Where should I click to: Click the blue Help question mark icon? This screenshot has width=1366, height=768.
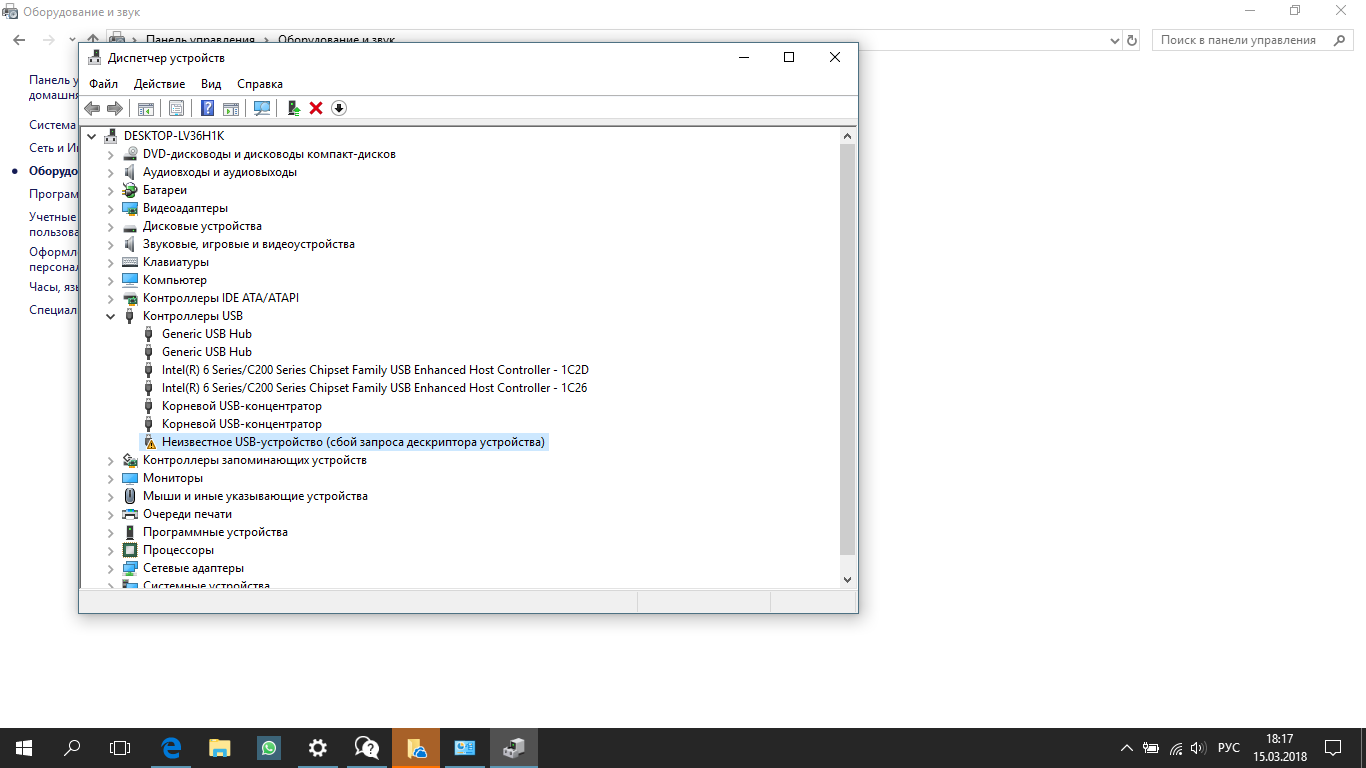pyautogui.click(x=207, y=108)
